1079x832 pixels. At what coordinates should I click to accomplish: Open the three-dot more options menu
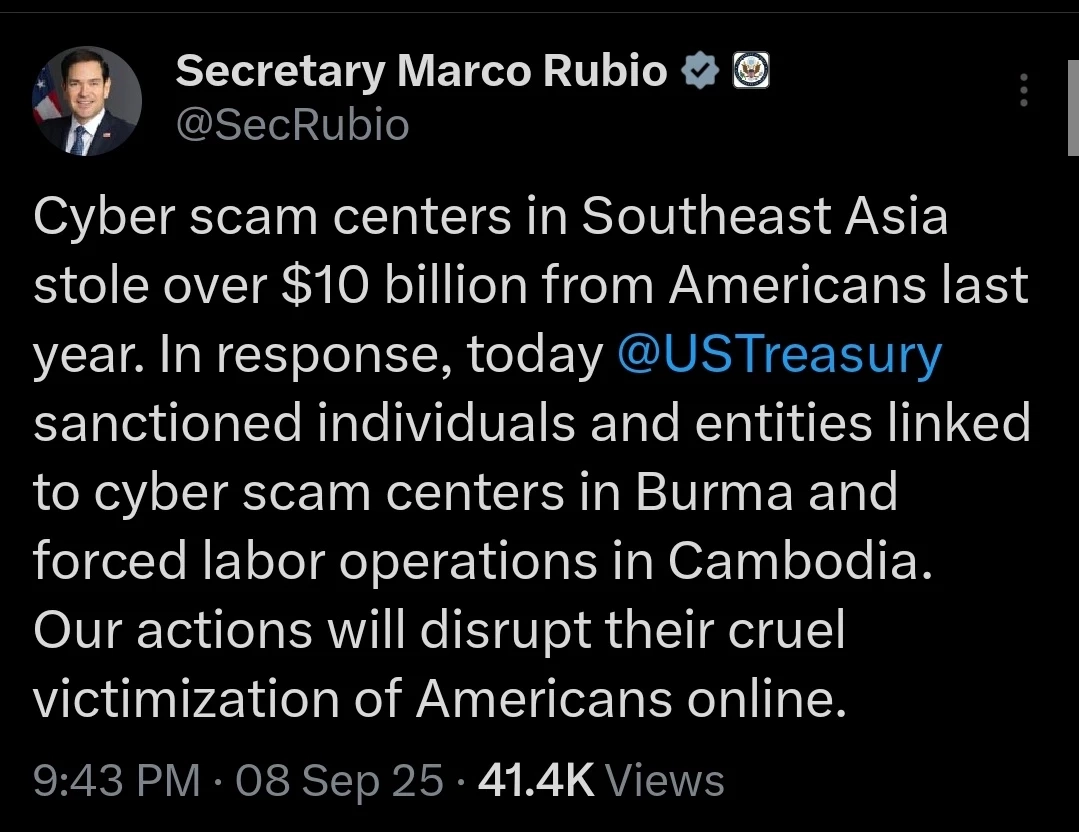coord(1023,91)
